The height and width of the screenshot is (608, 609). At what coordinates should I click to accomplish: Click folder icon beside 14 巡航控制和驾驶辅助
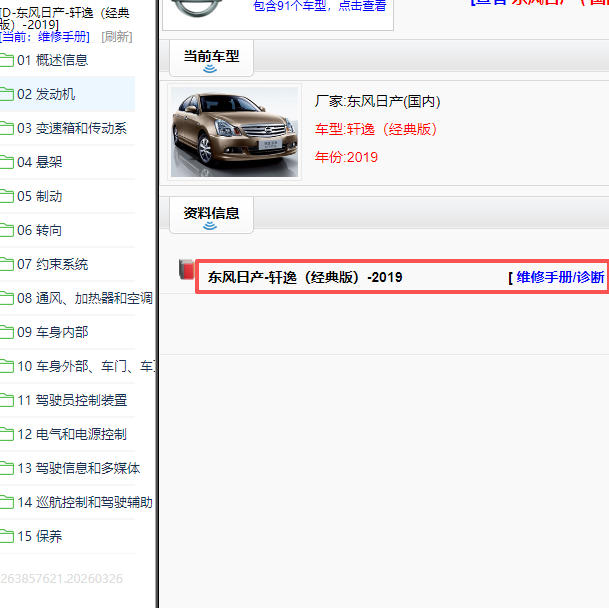pos(6,502)
